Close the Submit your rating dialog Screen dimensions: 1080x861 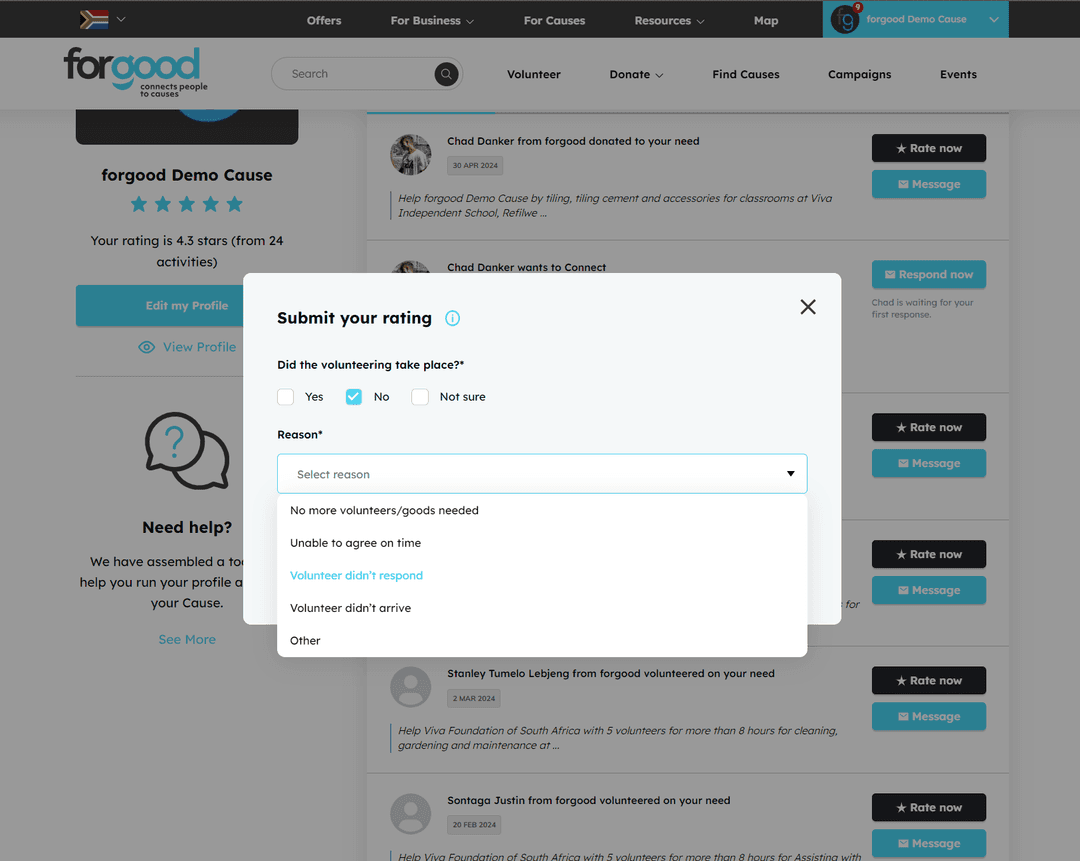point(808,307)
